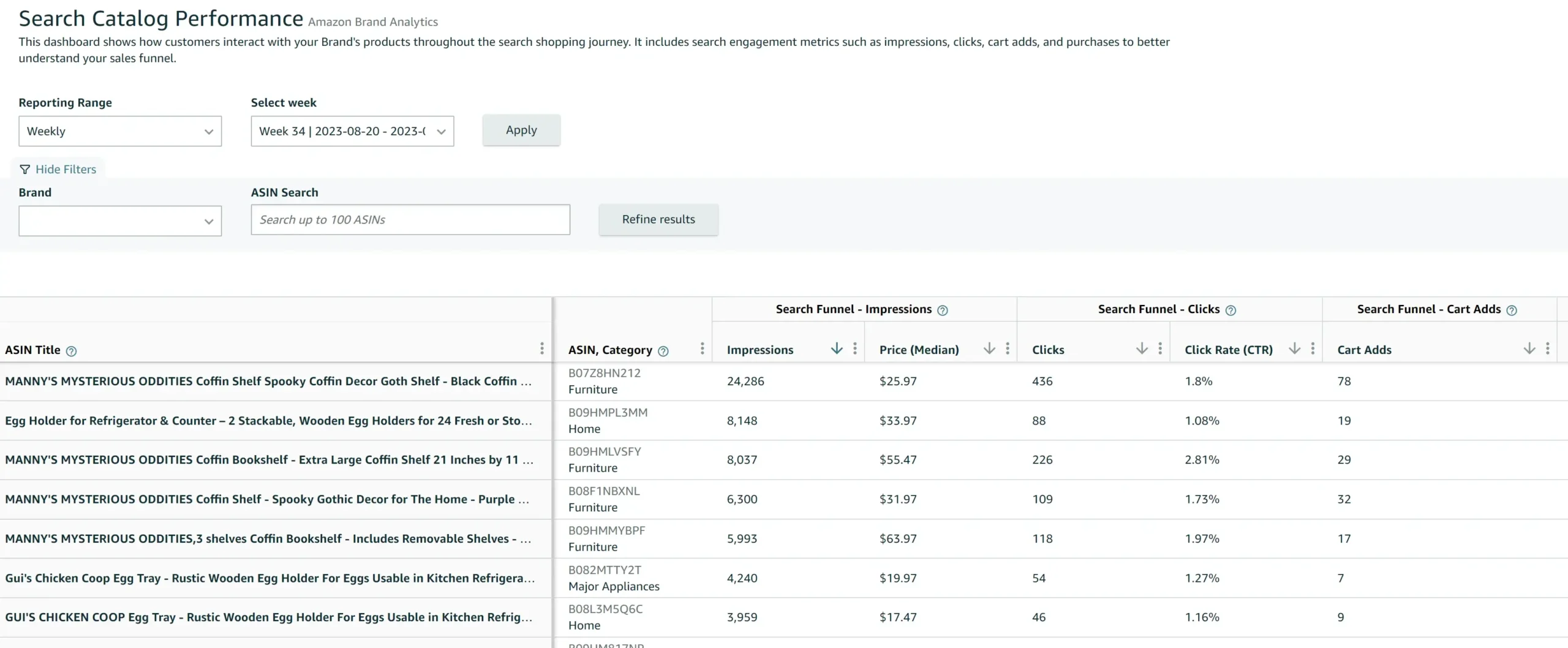The image size is (1568, 648).
Task: Sort by Click Rate (CTR)
Action: tap(1294, 348)
